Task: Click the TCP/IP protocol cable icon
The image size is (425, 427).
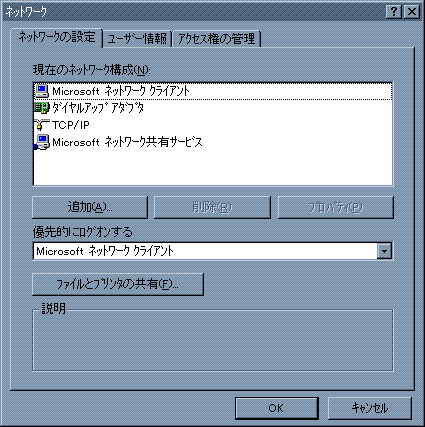Action: 42,125
